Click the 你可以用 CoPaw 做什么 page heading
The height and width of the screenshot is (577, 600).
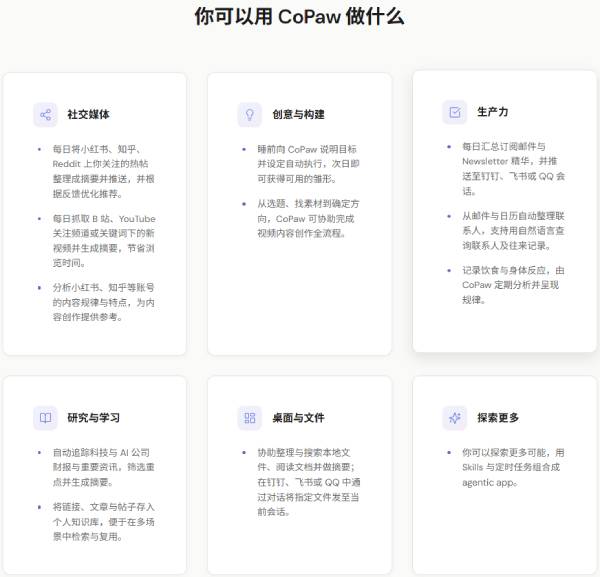pyautogui.click(x=299, y=17)
